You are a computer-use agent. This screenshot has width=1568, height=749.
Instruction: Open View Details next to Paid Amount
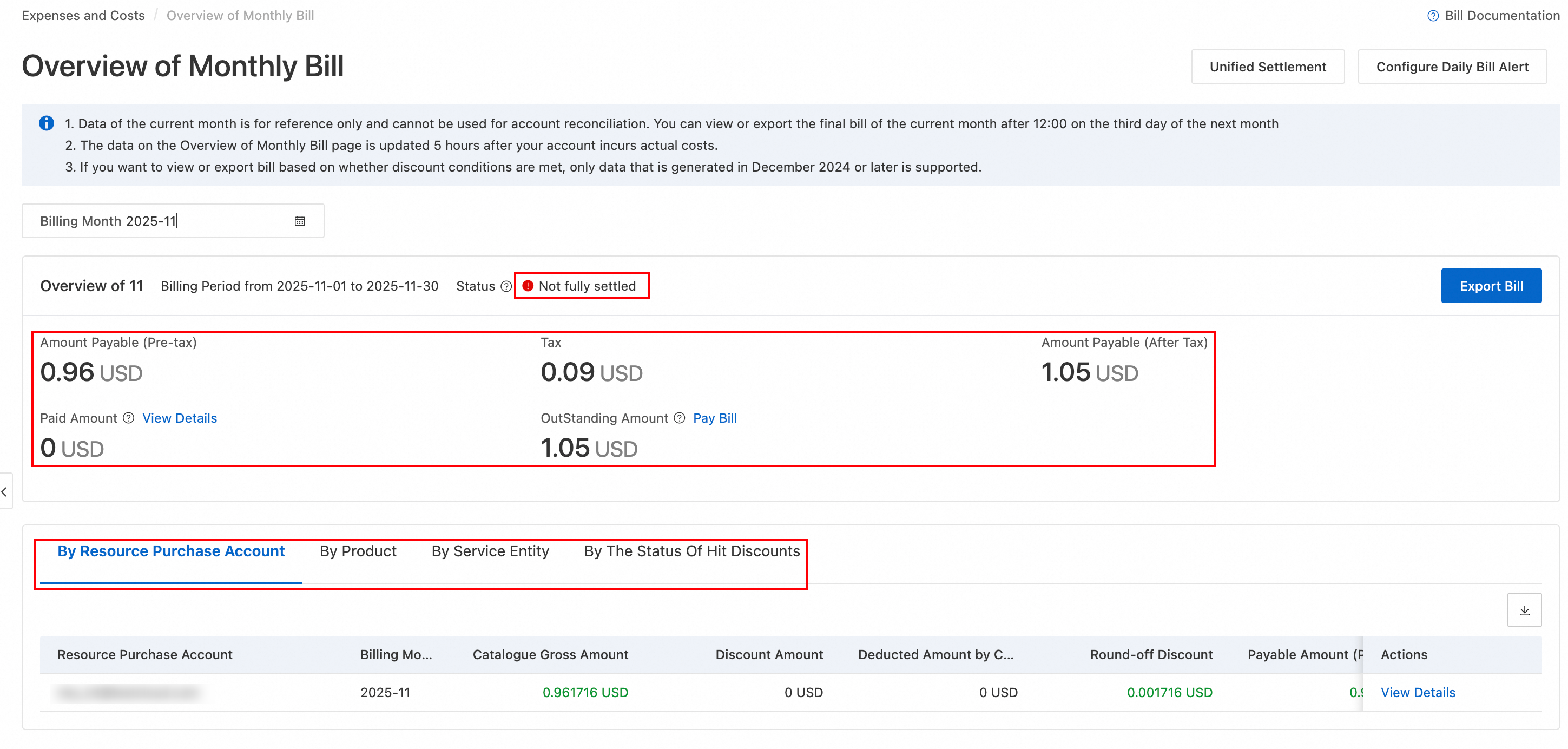180,418
